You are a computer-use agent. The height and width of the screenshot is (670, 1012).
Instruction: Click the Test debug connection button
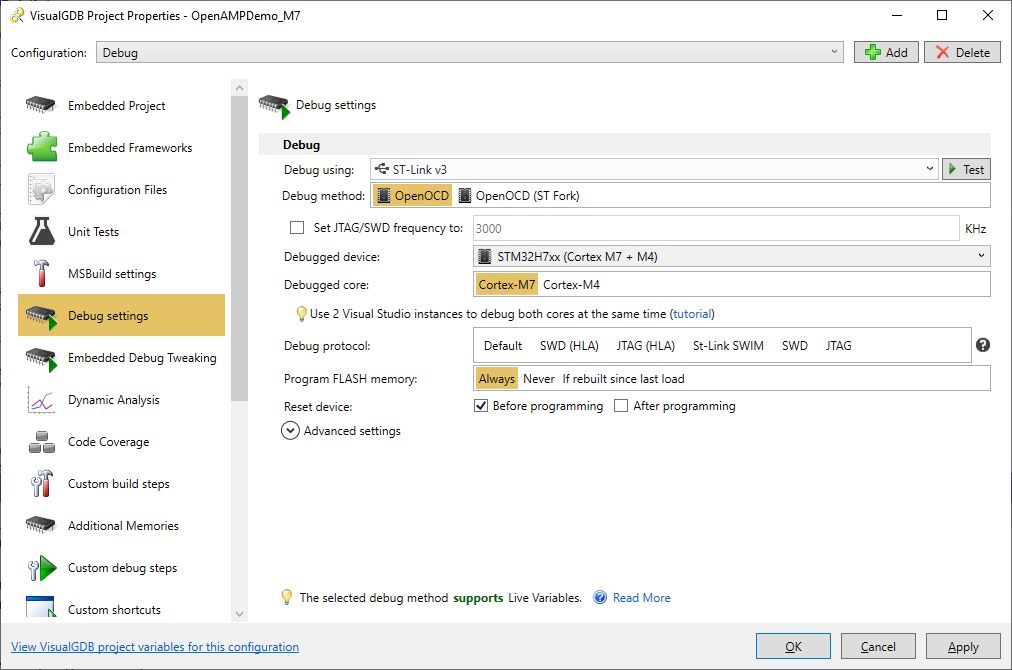tap(966, 169)
